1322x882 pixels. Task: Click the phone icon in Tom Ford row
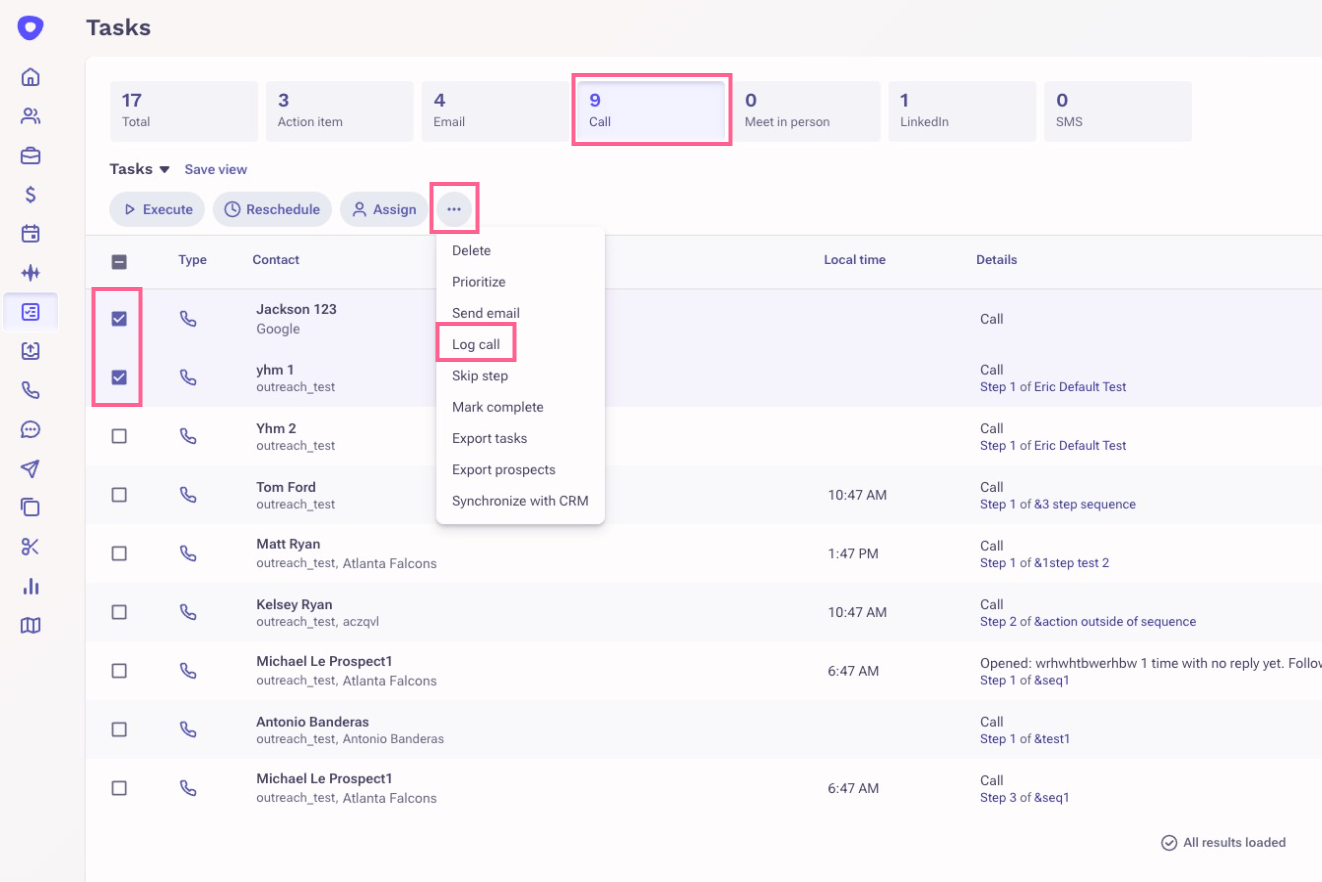(x=188, y=494)
